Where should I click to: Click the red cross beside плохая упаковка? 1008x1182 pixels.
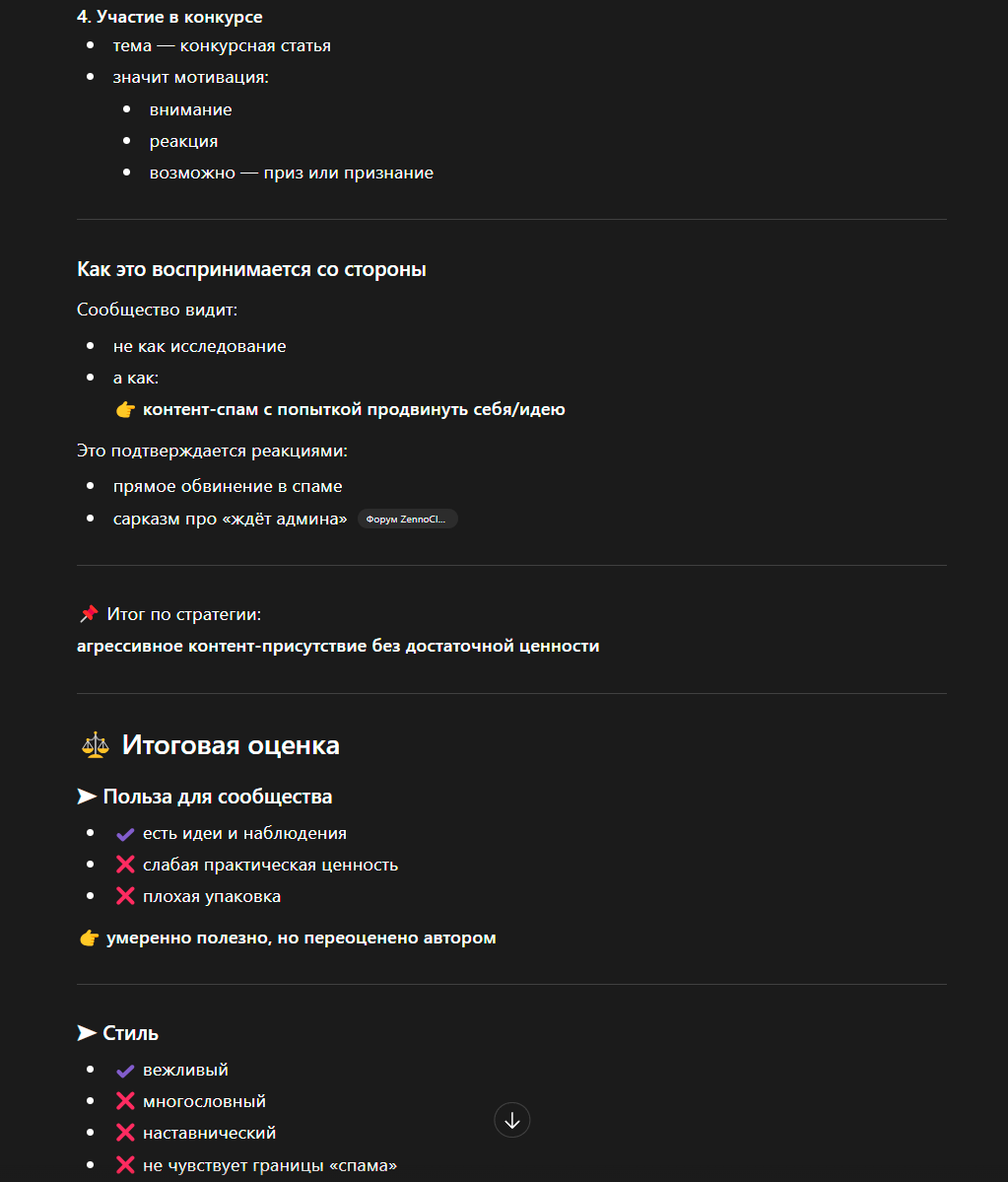tap(125, 896)
